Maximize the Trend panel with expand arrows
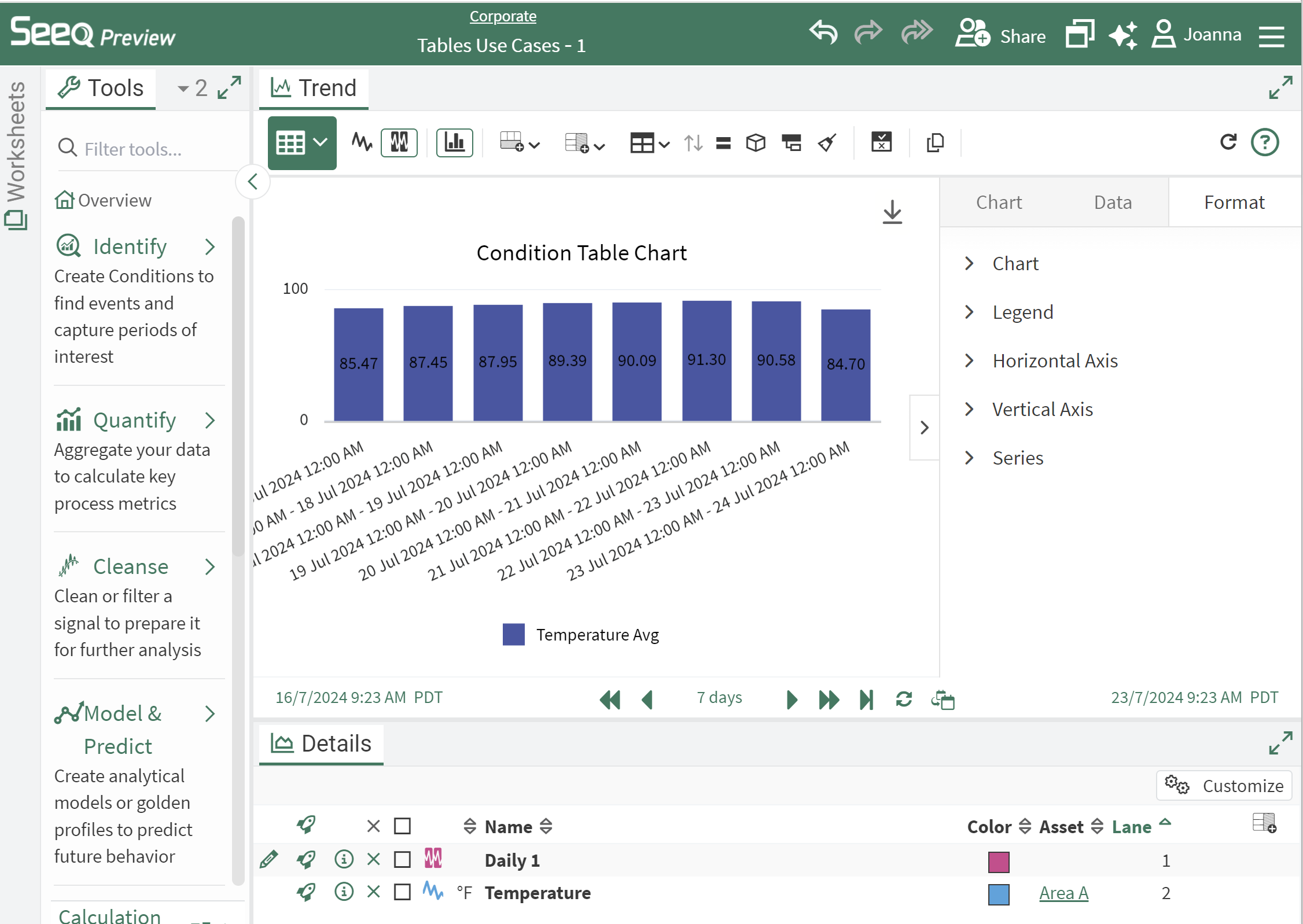Screen dimensions: 1303x924 1280,88
